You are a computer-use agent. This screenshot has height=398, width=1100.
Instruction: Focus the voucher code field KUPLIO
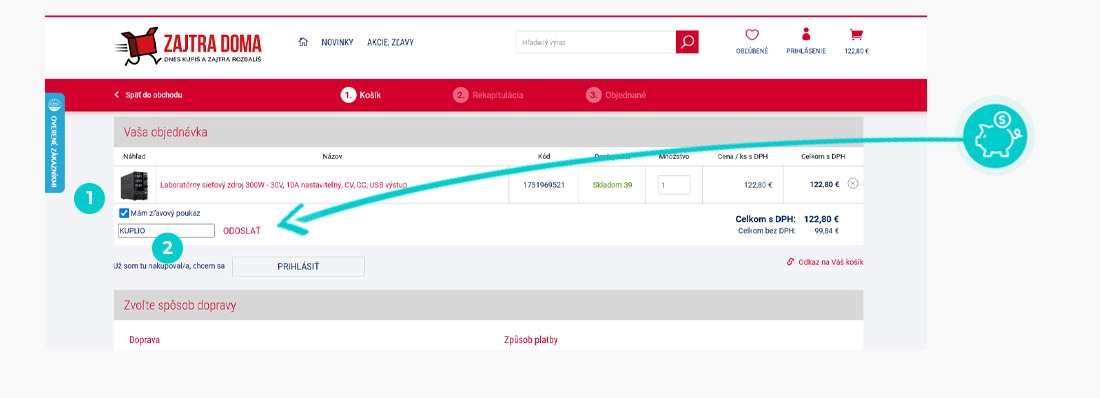[x=166, y=230]
